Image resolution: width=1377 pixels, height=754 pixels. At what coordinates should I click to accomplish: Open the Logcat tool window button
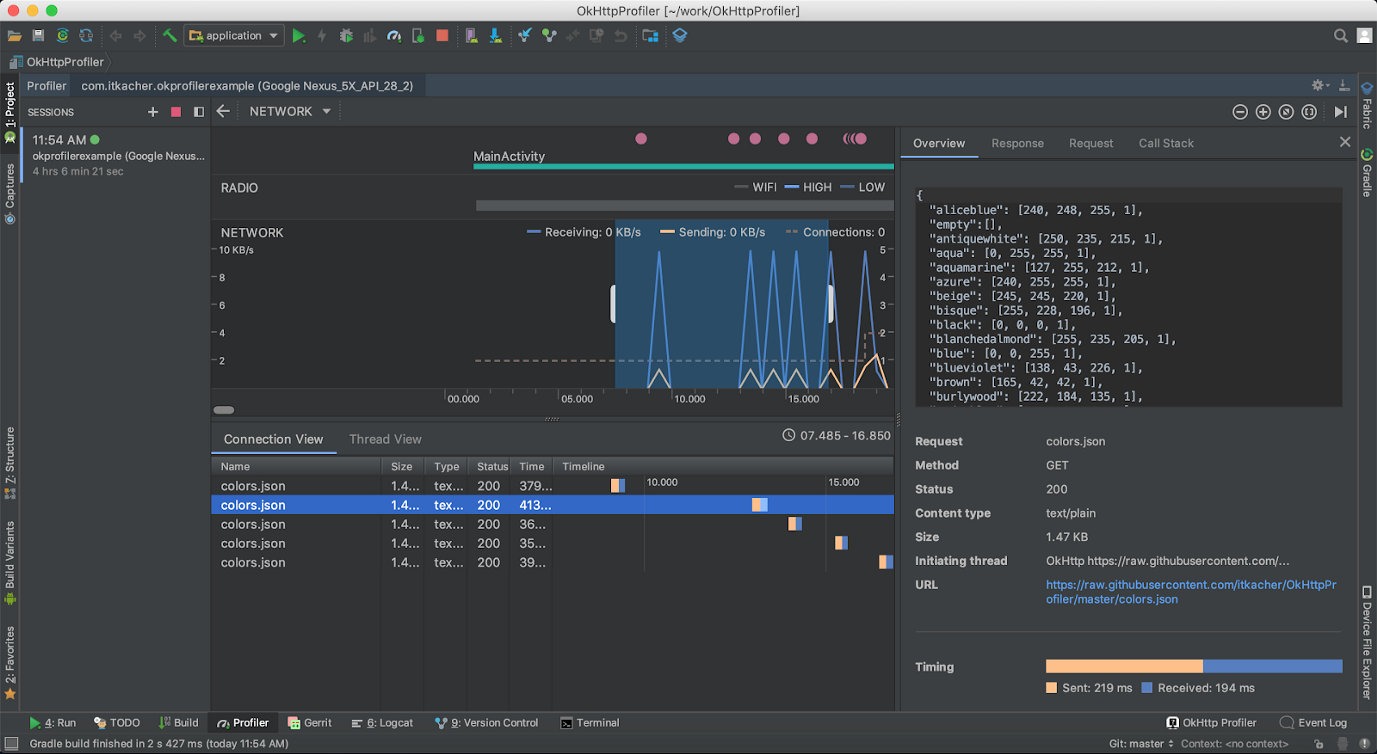[x=383, y=723]
